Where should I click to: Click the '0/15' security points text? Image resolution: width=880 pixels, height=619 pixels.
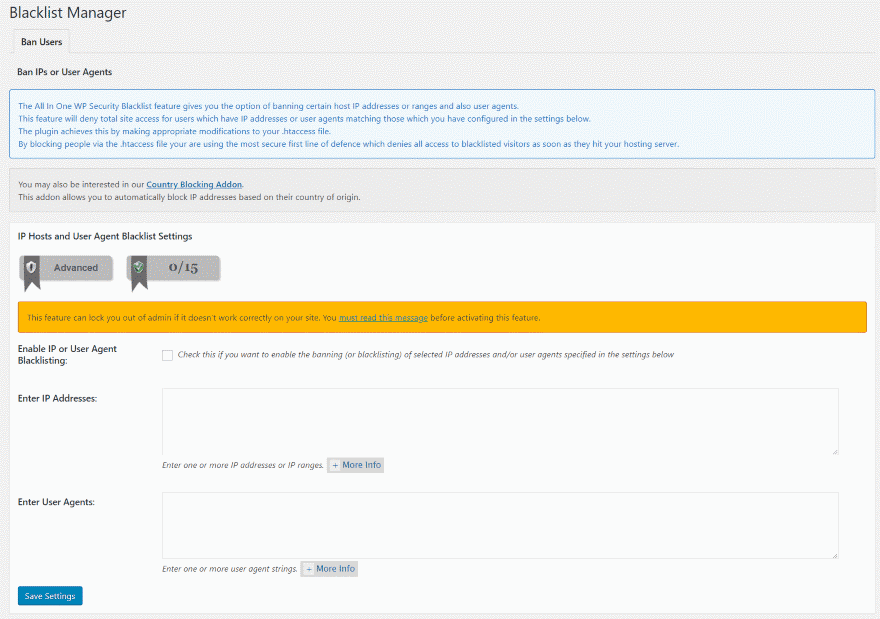coord(184,268)
